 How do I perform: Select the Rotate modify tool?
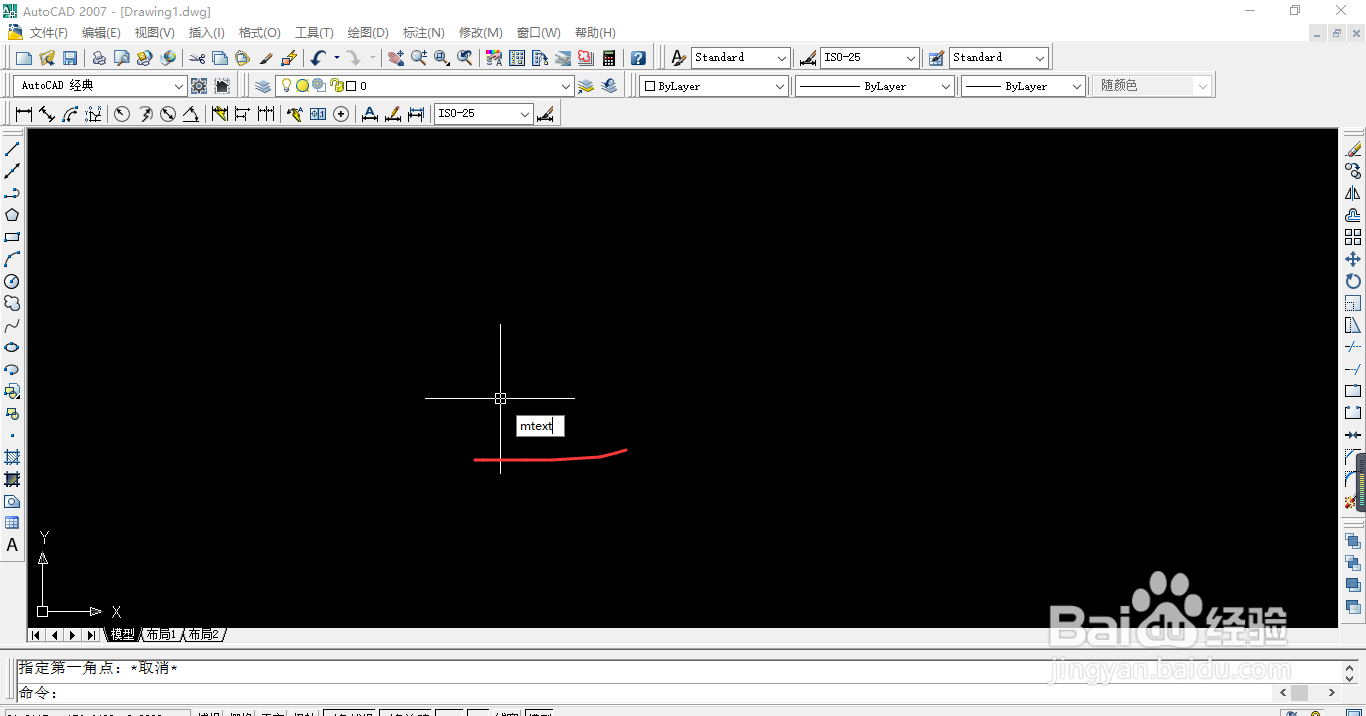(x=1353, y=281)
